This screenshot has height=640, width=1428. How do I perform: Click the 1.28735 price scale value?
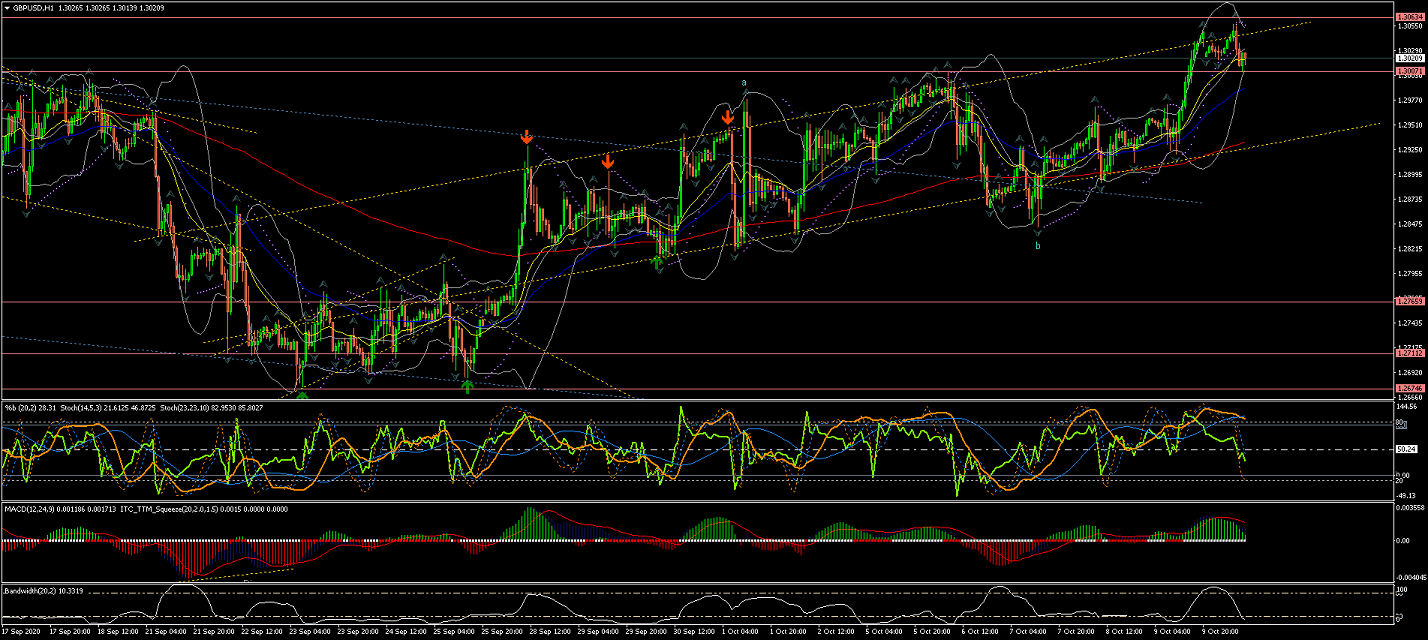tap(1409, 199)
